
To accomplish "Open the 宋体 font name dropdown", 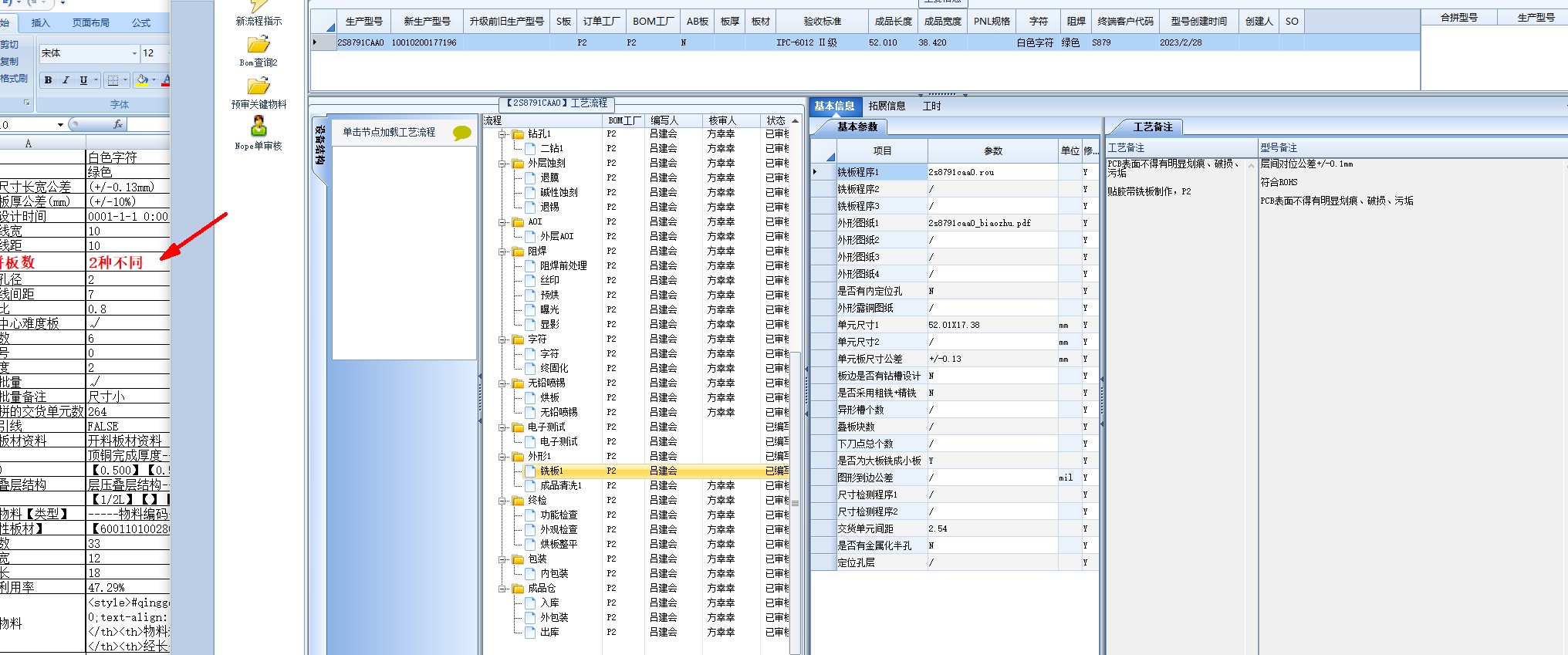I will tap(134, 53).
